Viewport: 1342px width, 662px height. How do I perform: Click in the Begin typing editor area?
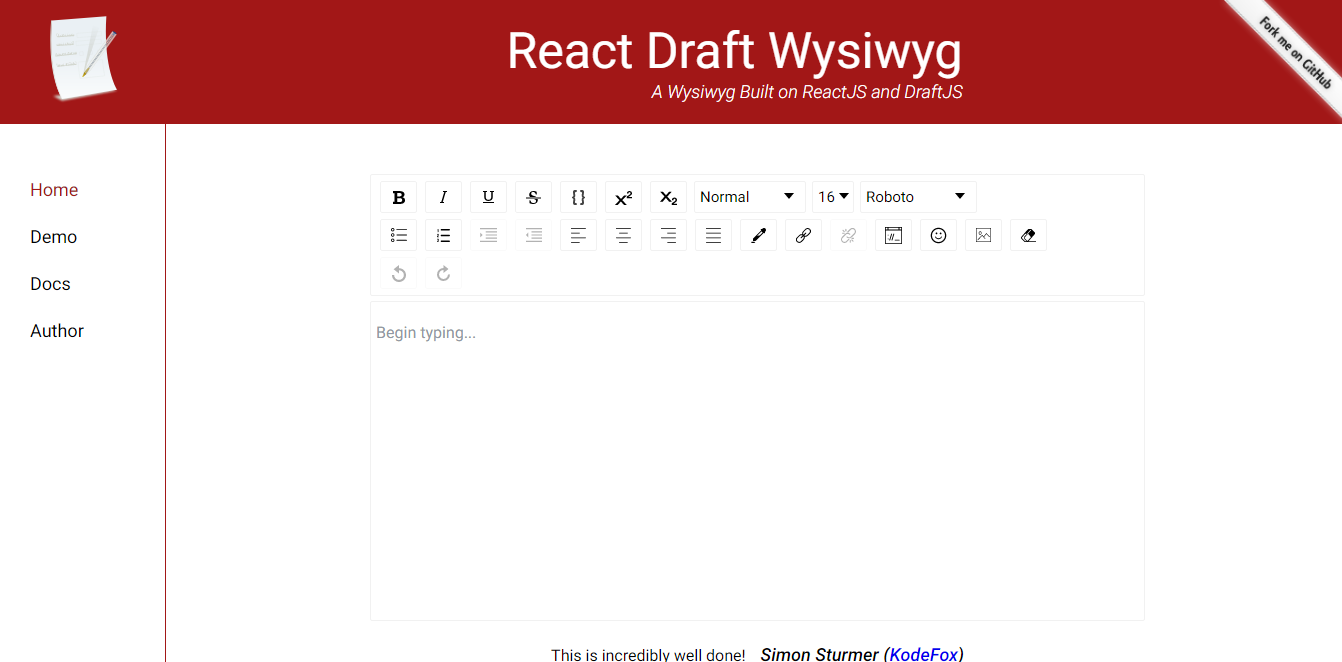(x=757, y=461)
